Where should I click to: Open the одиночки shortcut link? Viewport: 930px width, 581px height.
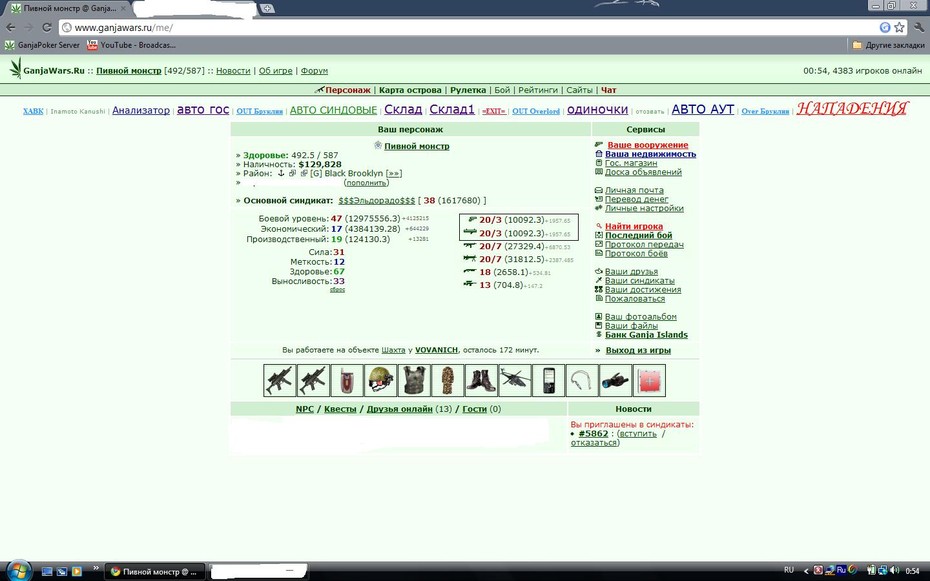click(597, 110)
